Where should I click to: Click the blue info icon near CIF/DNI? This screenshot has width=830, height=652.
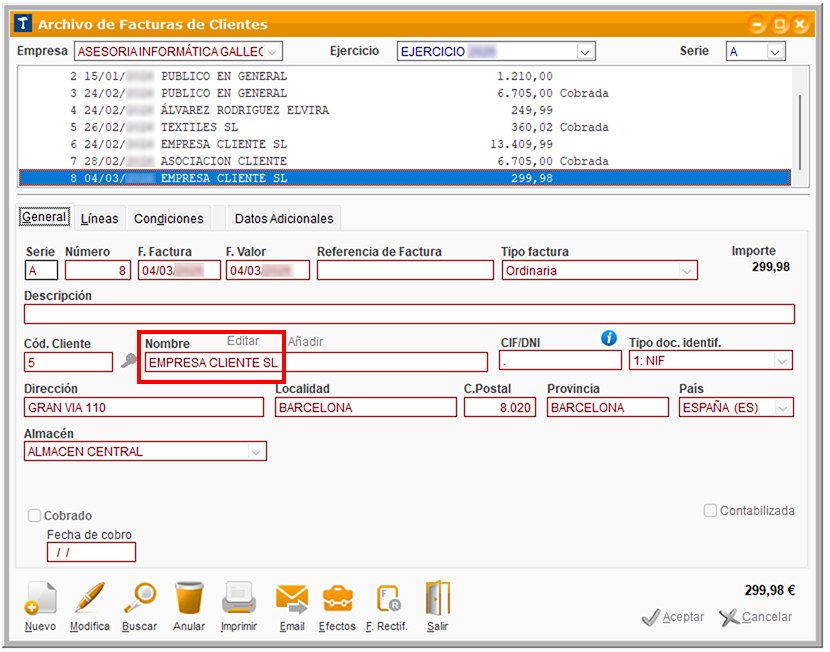point(609,338)
